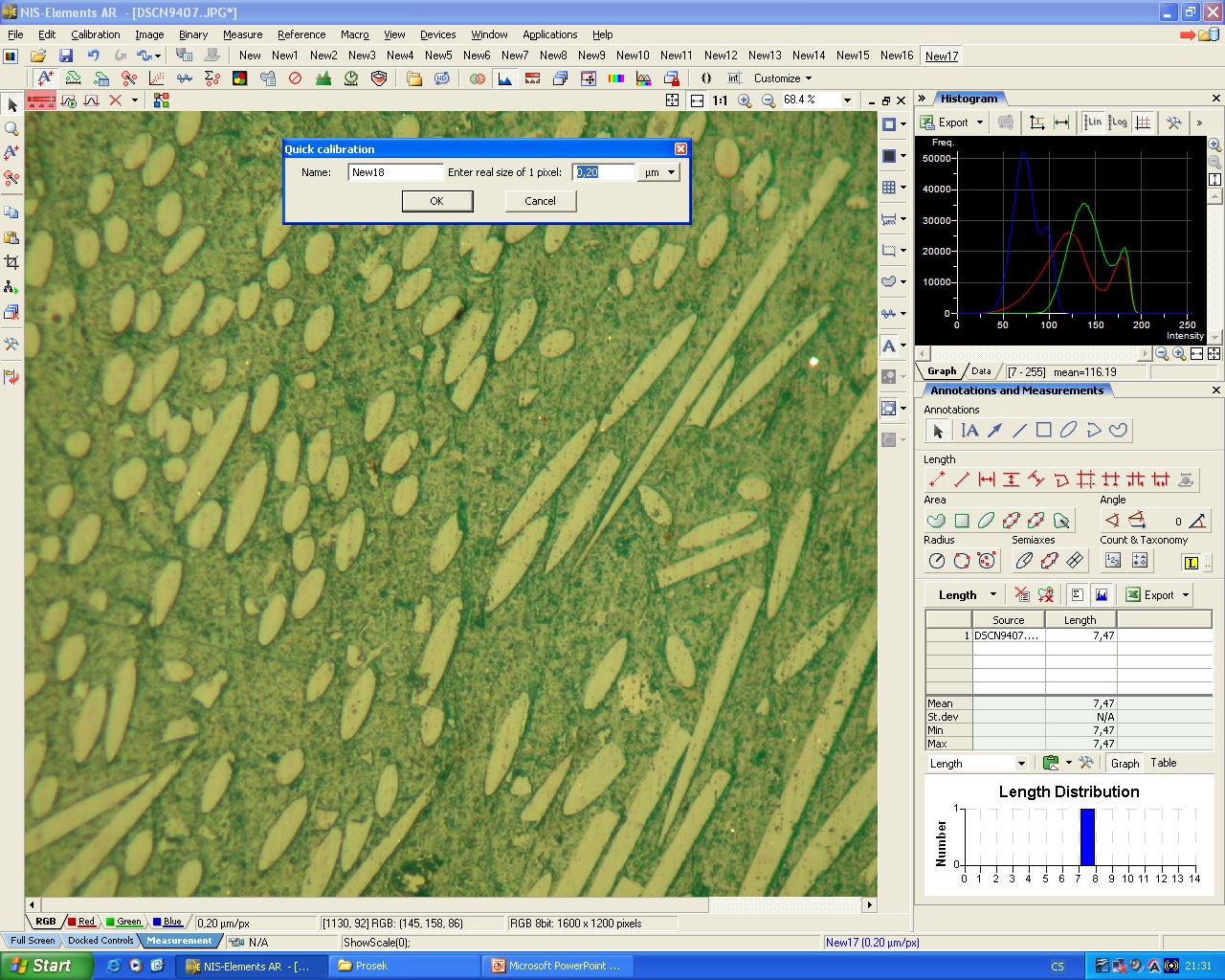The width and height of the screenshot is (1225, 980).
Task: Expand the histogram Export dropdown arrow
Action: (x=980, y=122)
